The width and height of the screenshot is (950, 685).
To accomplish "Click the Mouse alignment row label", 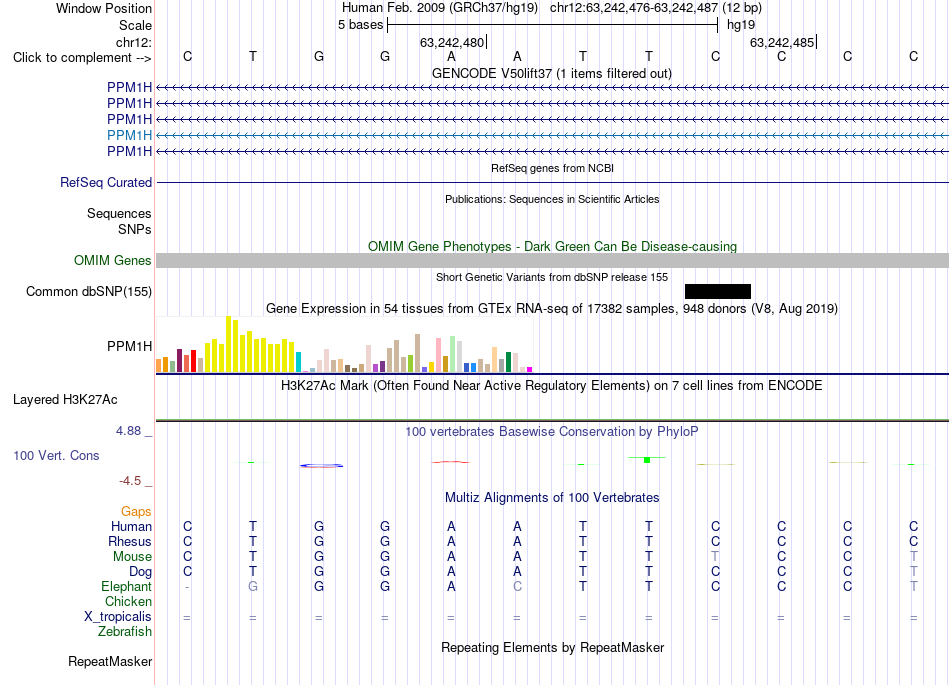I will [x=132, y=557].
